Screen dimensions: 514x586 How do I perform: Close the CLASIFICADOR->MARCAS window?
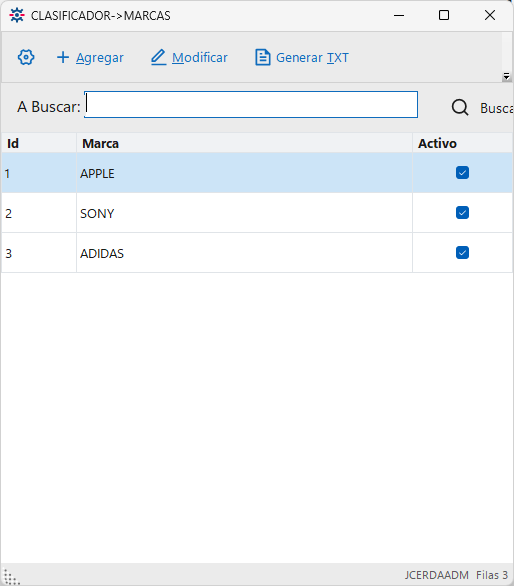point(490,15)
